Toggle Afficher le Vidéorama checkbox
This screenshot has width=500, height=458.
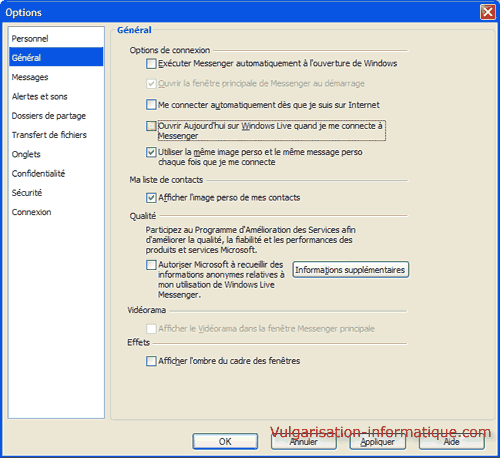pyautogui.click(x=151, y=329)
